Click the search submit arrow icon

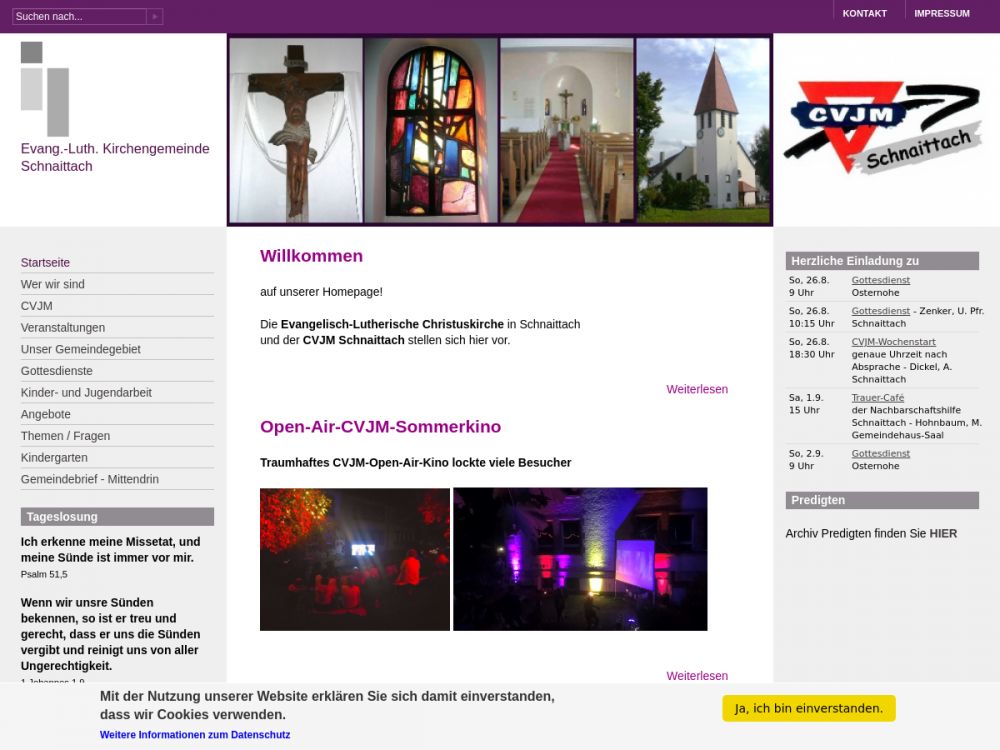pyautogui.click(x=154, y=16)
